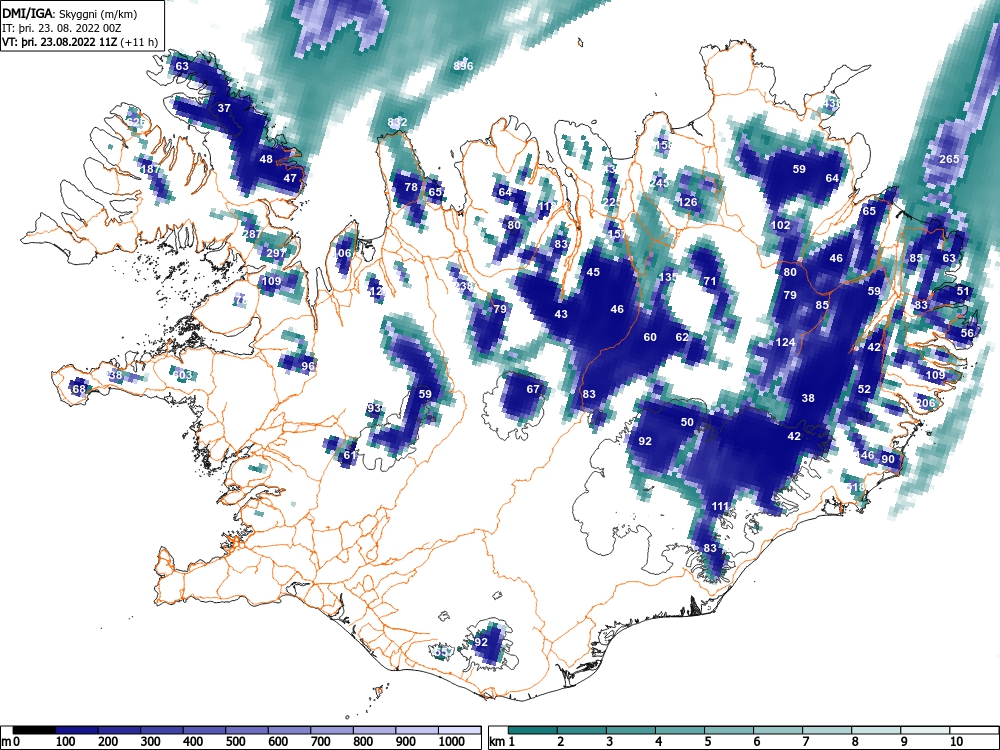Click the 'km' unit label in legend
Image resolution: width=1000 pixels, height=750 pixels.
497,741
